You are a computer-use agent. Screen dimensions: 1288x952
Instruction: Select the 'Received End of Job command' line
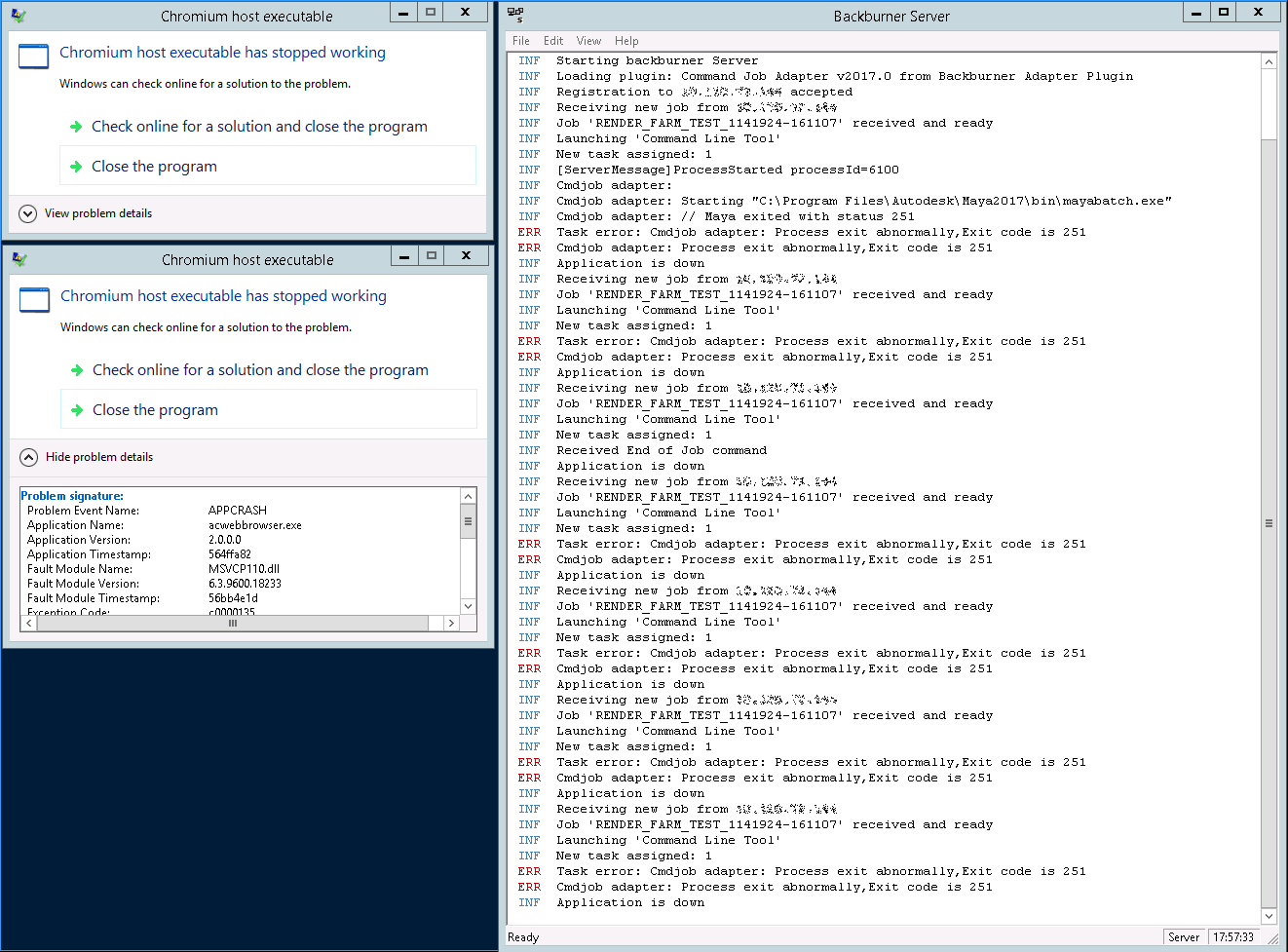(x=662, y=450)
